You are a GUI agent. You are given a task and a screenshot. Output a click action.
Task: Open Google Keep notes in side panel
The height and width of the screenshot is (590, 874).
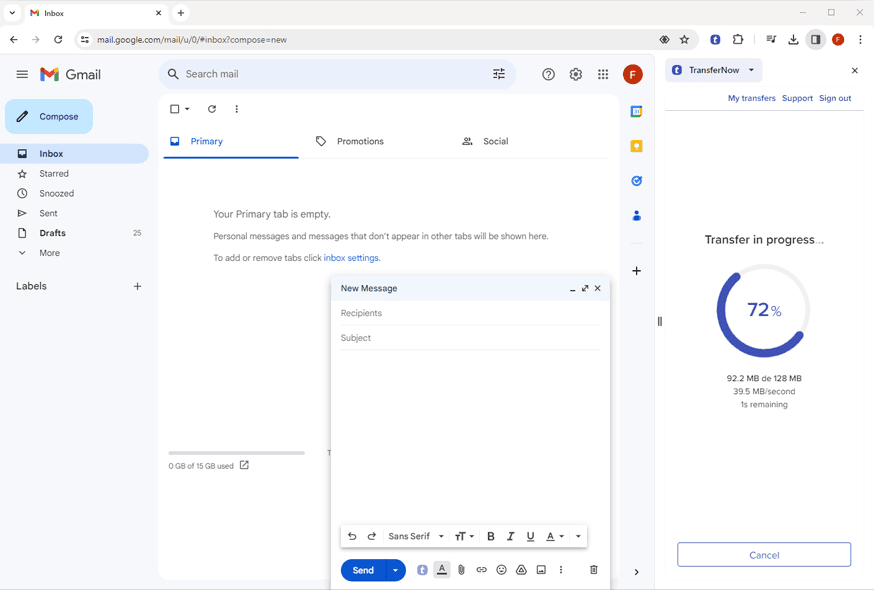[x=636, y=145]
